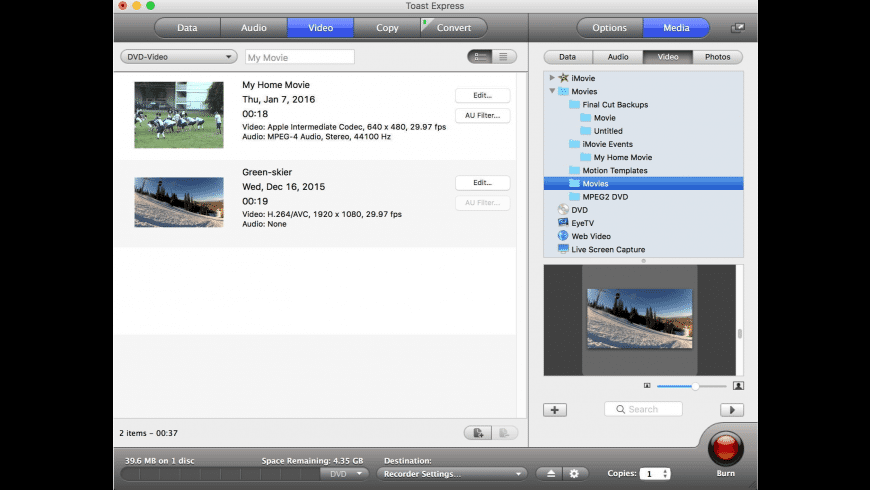This screenshot has height=490, width=870.
Task: Expand the iMovie tree item
Action: tap(552, 78)
